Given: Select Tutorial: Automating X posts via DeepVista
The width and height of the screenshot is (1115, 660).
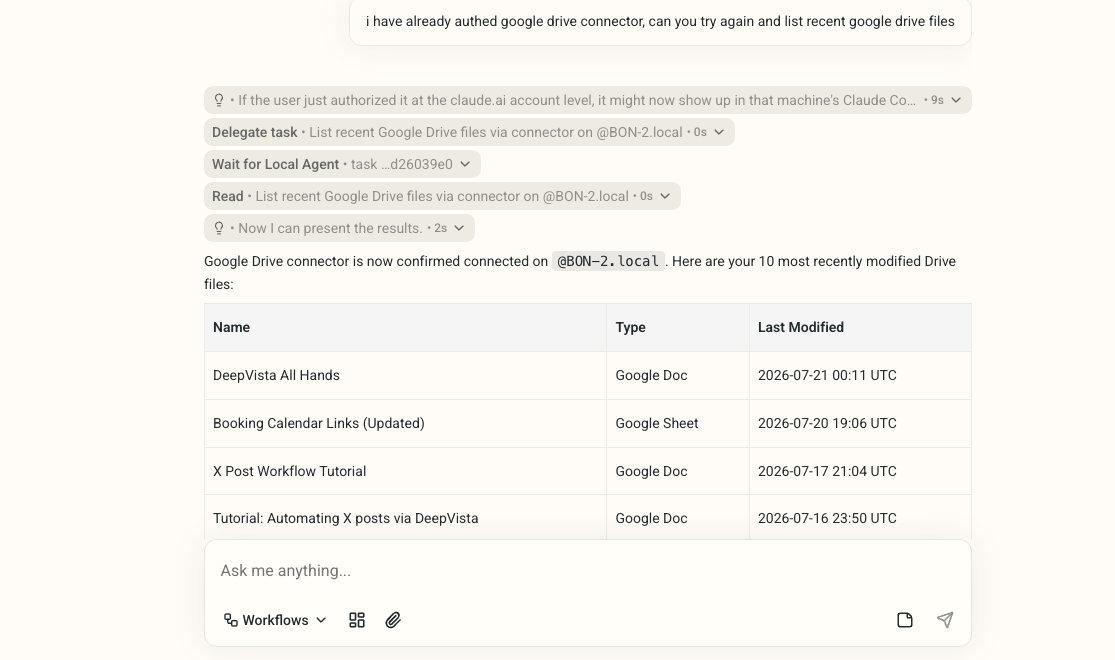Looking at the screenshot, I should point(346,518).
